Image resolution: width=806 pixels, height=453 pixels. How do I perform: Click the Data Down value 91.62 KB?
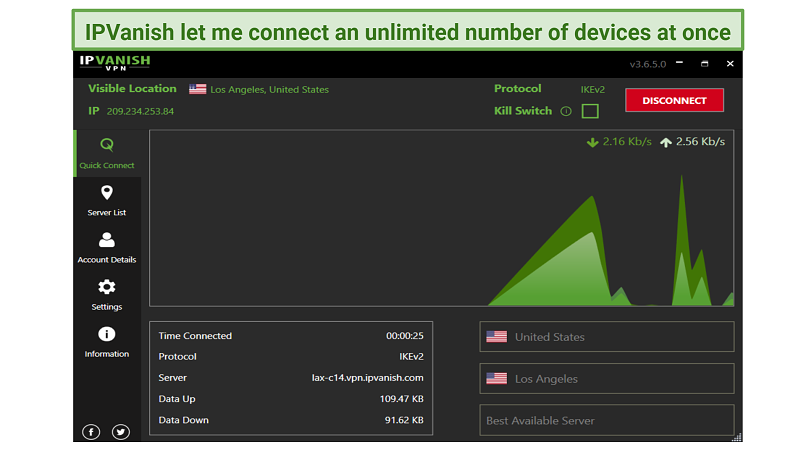coord(405,420)
